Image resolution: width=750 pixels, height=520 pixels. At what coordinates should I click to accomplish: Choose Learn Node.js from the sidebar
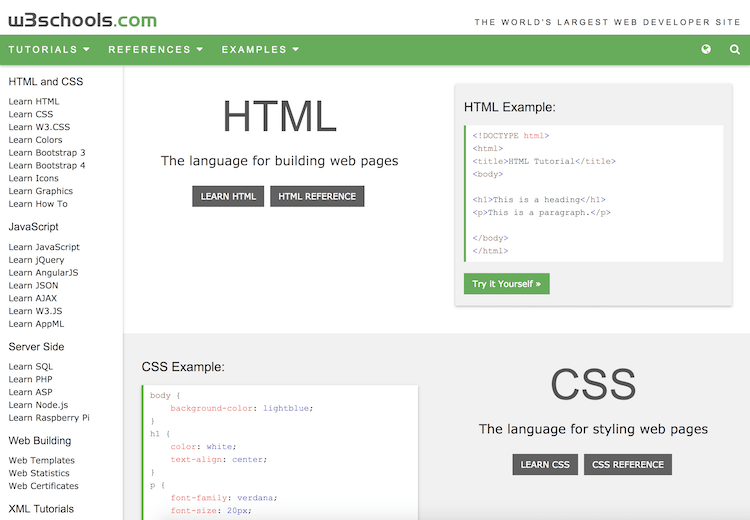(38, 405)
